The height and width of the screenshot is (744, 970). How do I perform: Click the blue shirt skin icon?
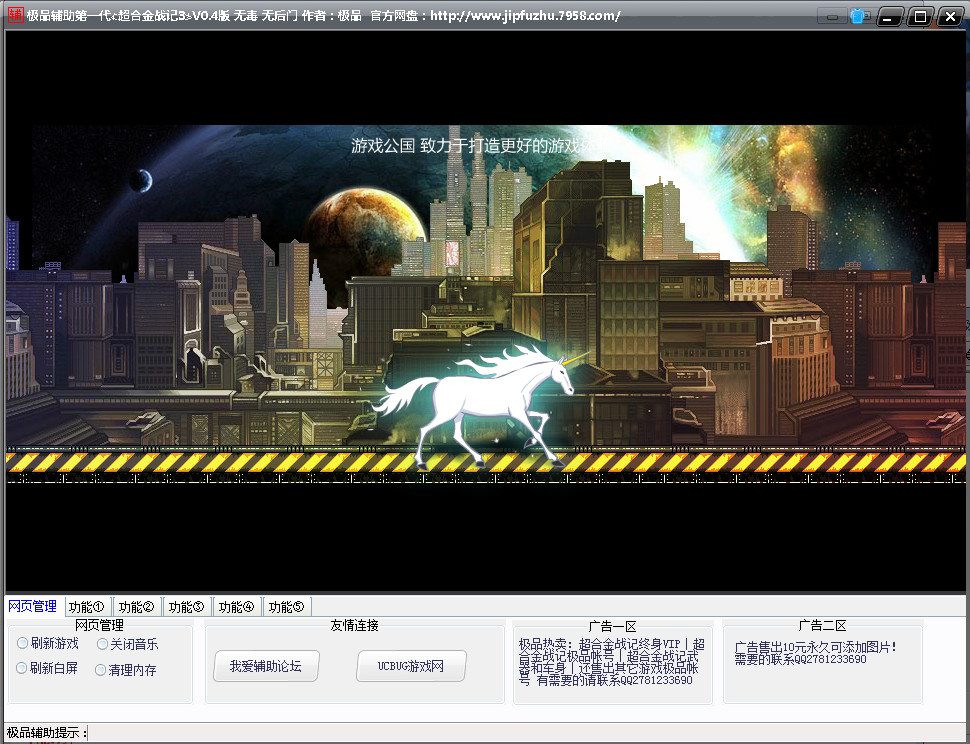coord(859,16)
